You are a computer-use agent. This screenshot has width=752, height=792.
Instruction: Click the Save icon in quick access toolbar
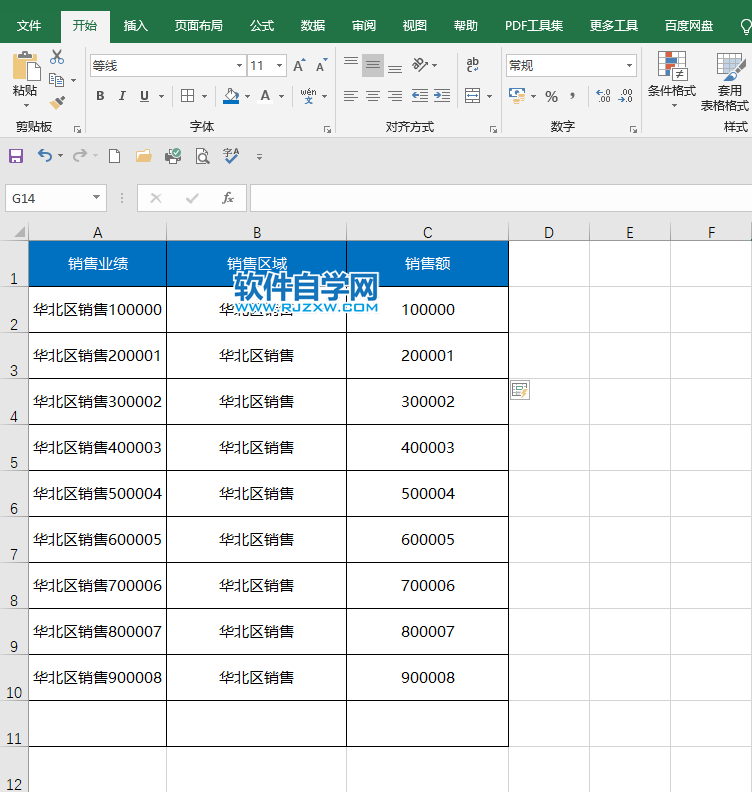(x=16, y=156)
